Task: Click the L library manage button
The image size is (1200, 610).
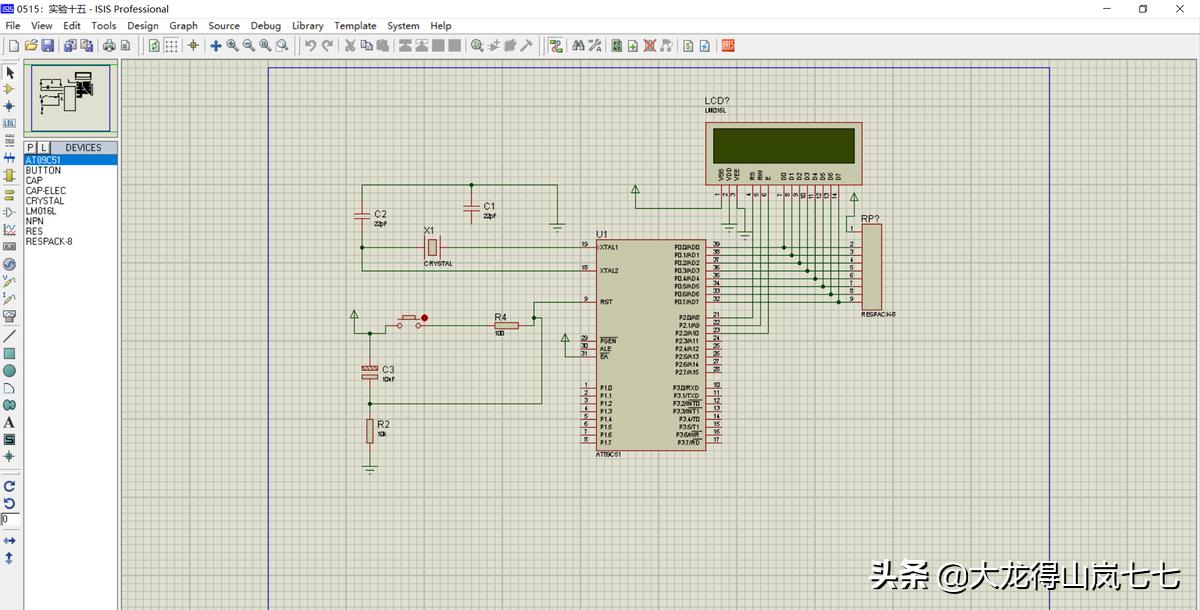Action: pos(44,148)
